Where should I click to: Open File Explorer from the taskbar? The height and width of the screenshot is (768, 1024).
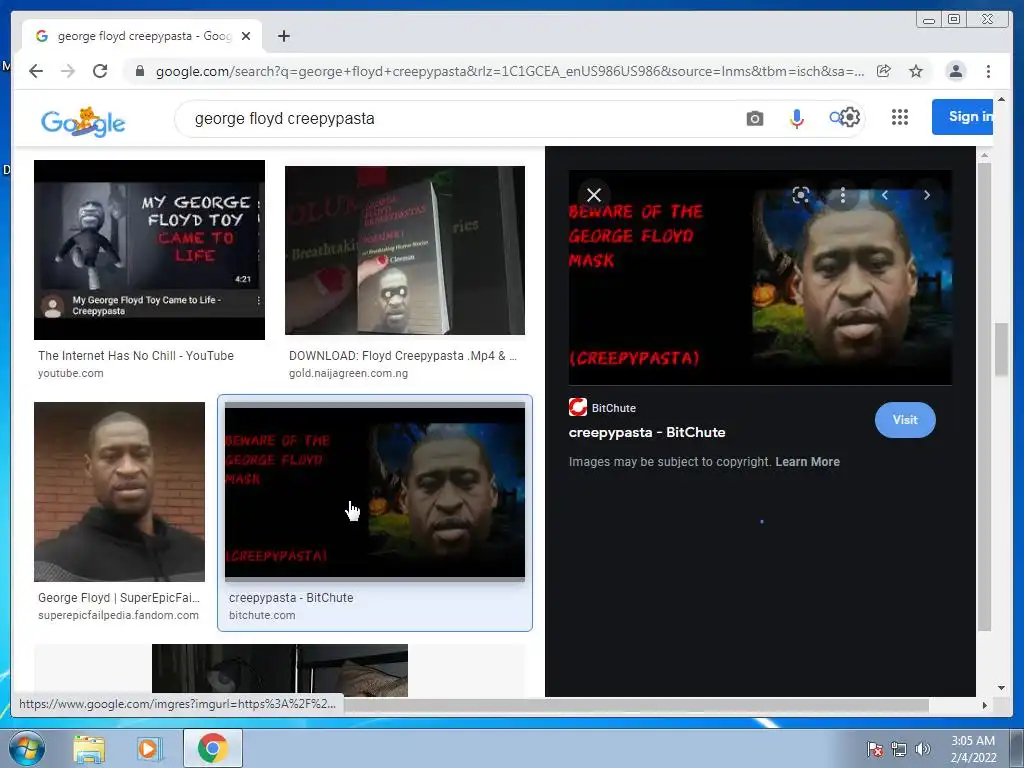coord(89,748)
